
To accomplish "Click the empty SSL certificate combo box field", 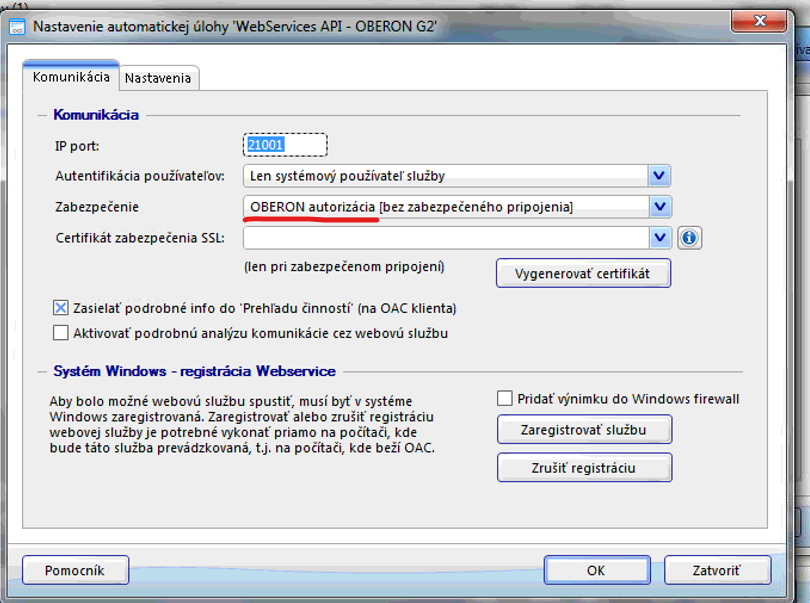I will (x=445, y=238).
